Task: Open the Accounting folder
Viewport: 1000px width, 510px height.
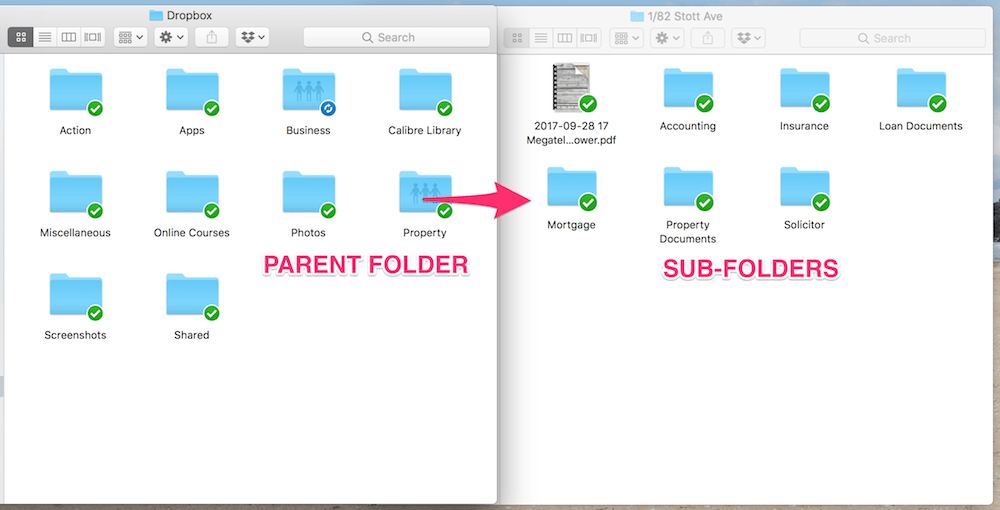Action: [x=687, y=92]
